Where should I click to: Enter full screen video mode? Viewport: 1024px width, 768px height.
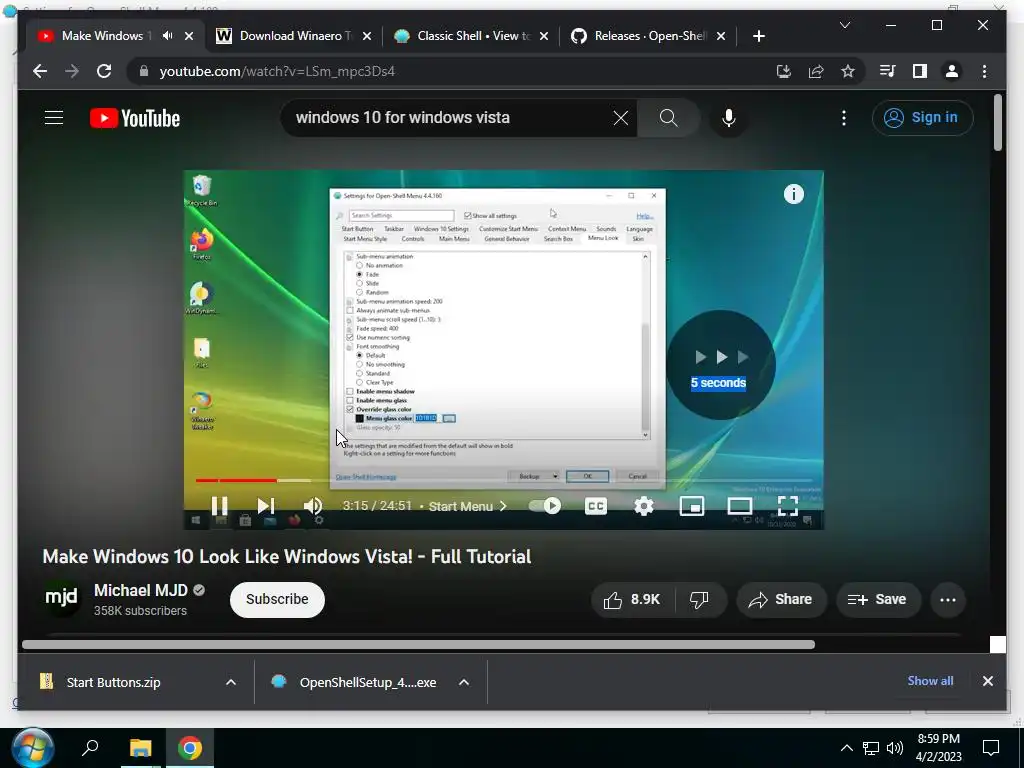(x=788, y=505)
